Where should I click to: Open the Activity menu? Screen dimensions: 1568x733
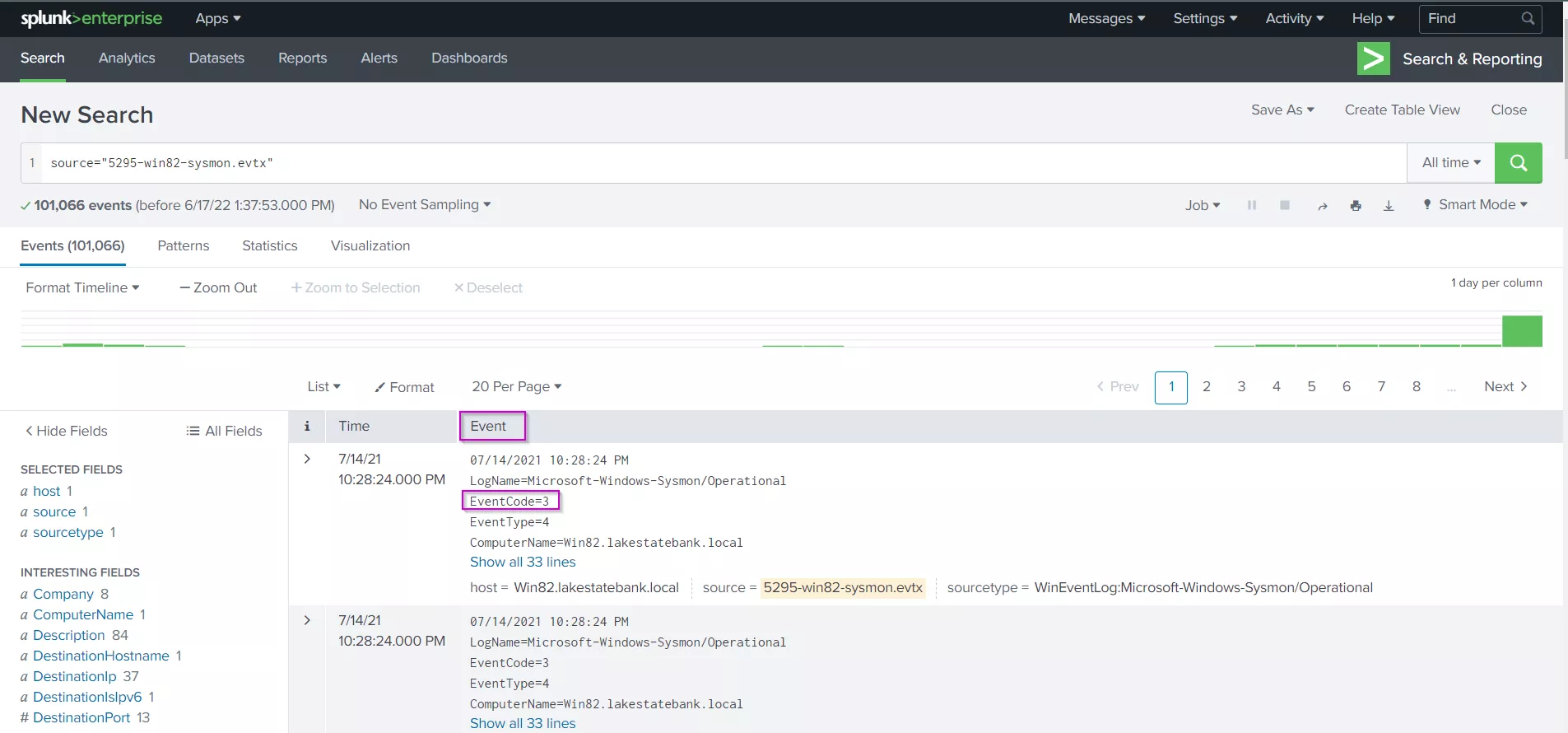[x=1294, y=18]
